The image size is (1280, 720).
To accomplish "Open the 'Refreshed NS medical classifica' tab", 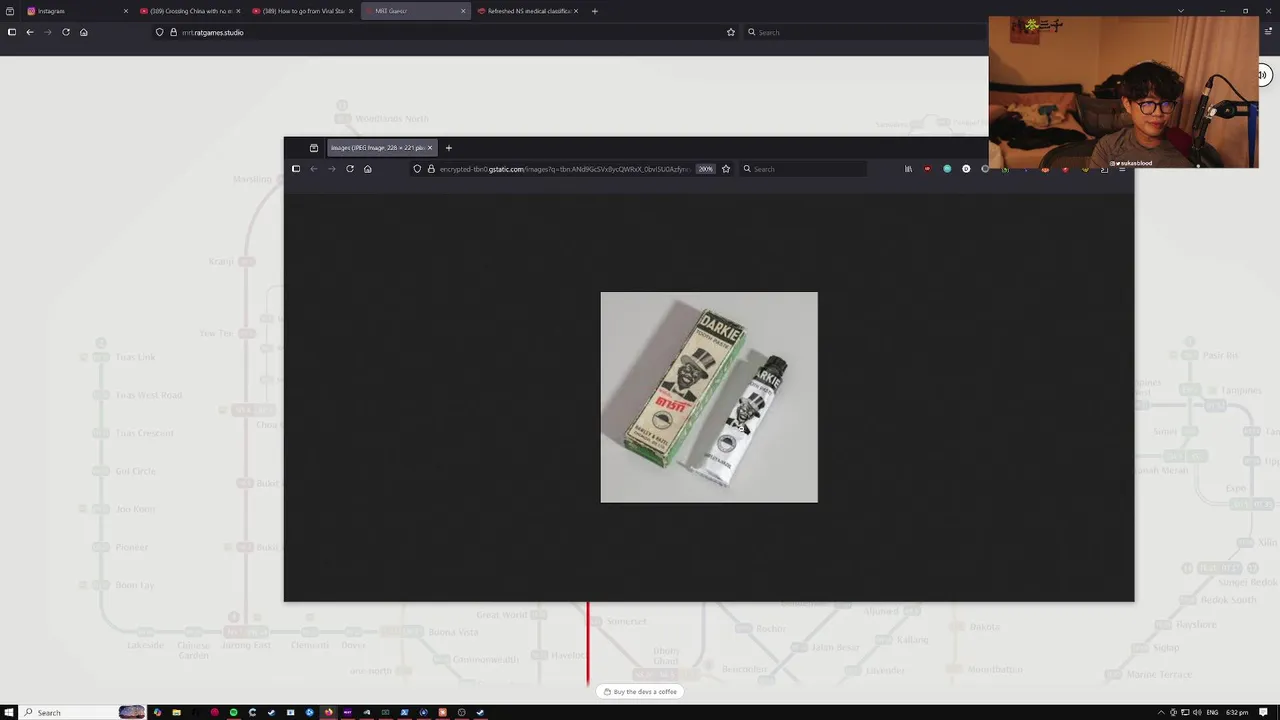I will click(x=528, y=11).
